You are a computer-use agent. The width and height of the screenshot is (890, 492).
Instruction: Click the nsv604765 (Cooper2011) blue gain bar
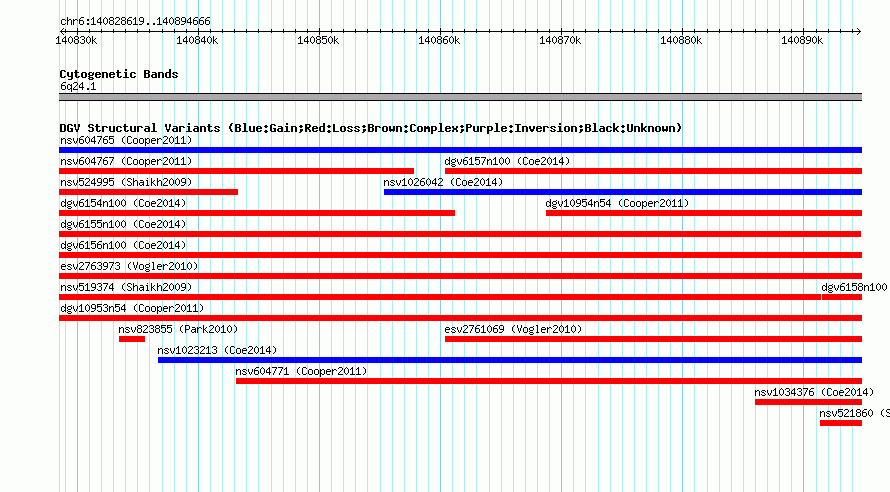coord(460,150)
